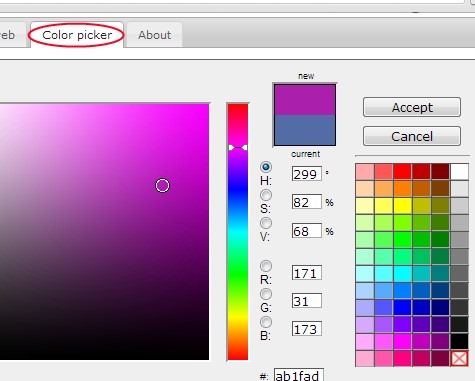Pick the pure magenta palette swatch

402,342
